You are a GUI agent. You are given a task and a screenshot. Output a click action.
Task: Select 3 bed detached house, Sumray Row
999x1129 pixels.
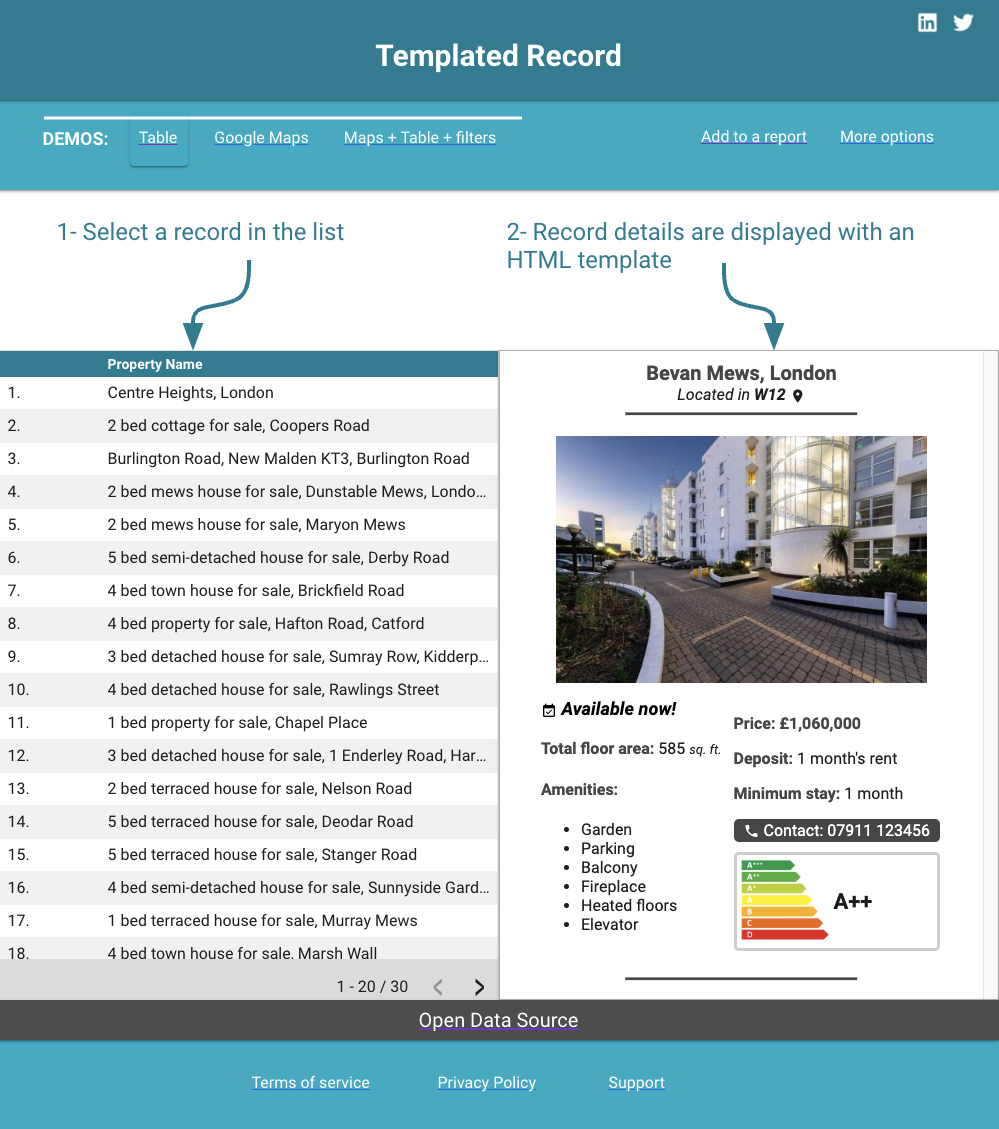pos(249,657)
